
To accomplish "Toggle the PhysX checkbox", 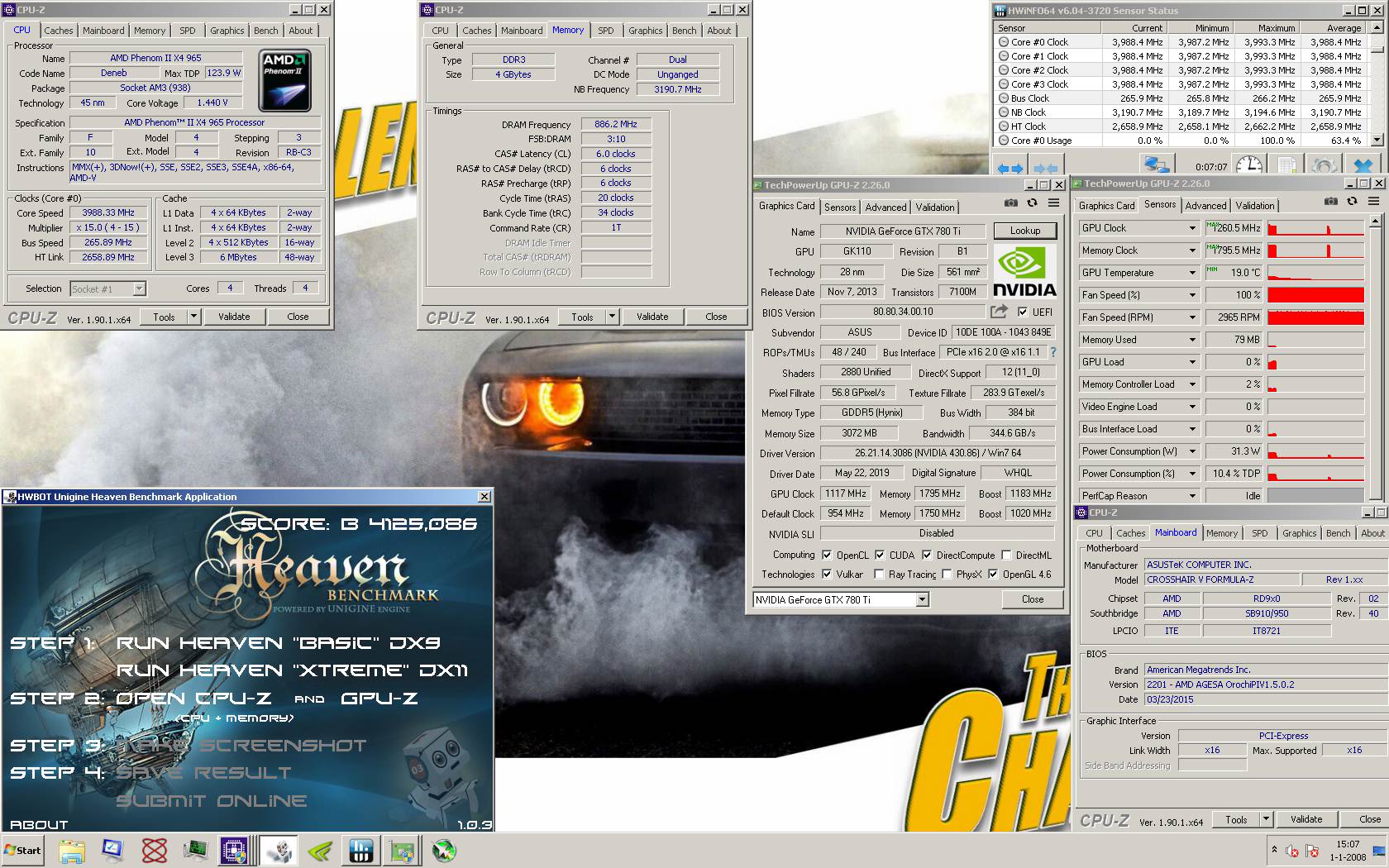I will tap(947, 575).
